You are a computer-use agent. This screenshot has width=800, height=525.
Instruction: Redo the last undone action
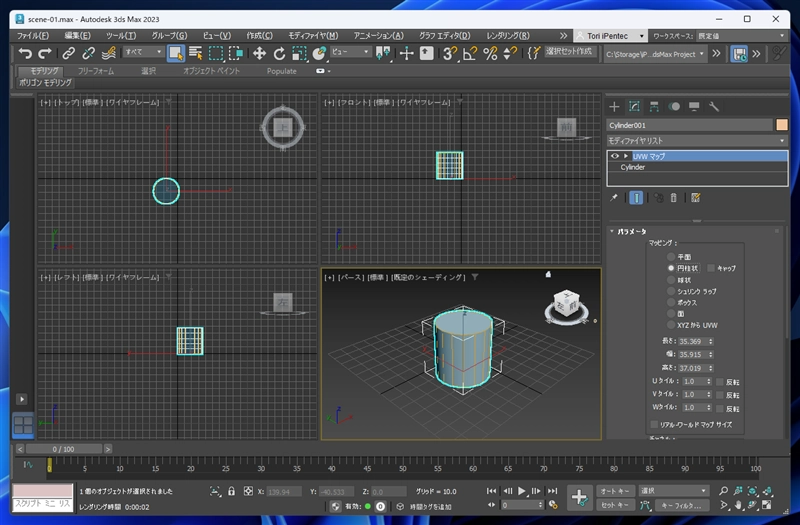tap(45, 53)
